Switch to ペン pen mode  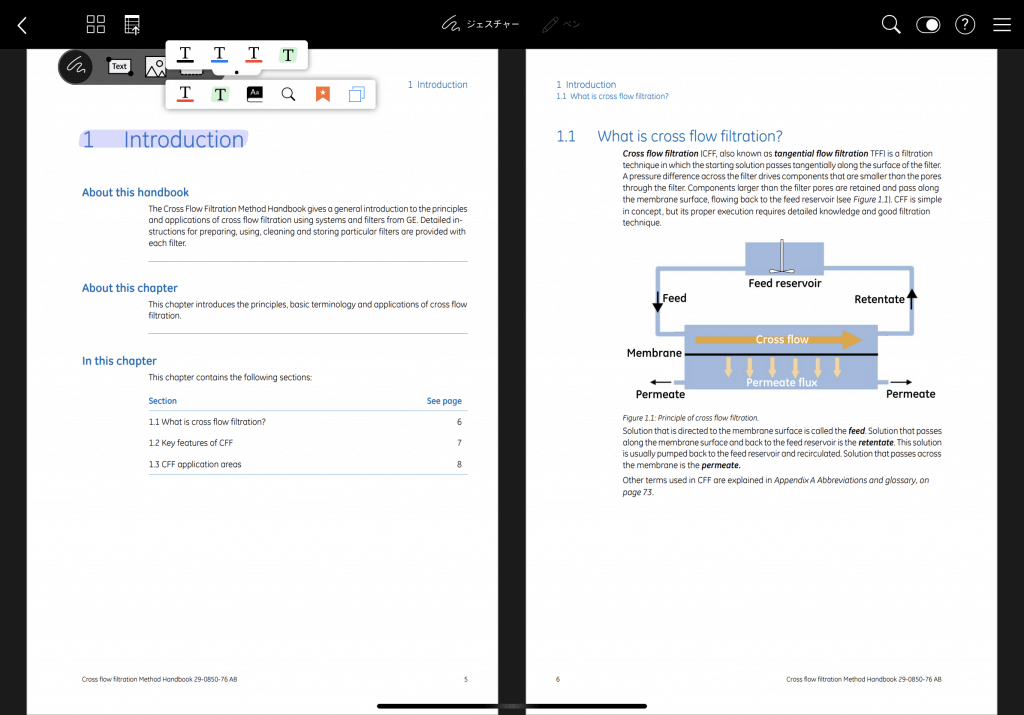(x=561, y=24)
